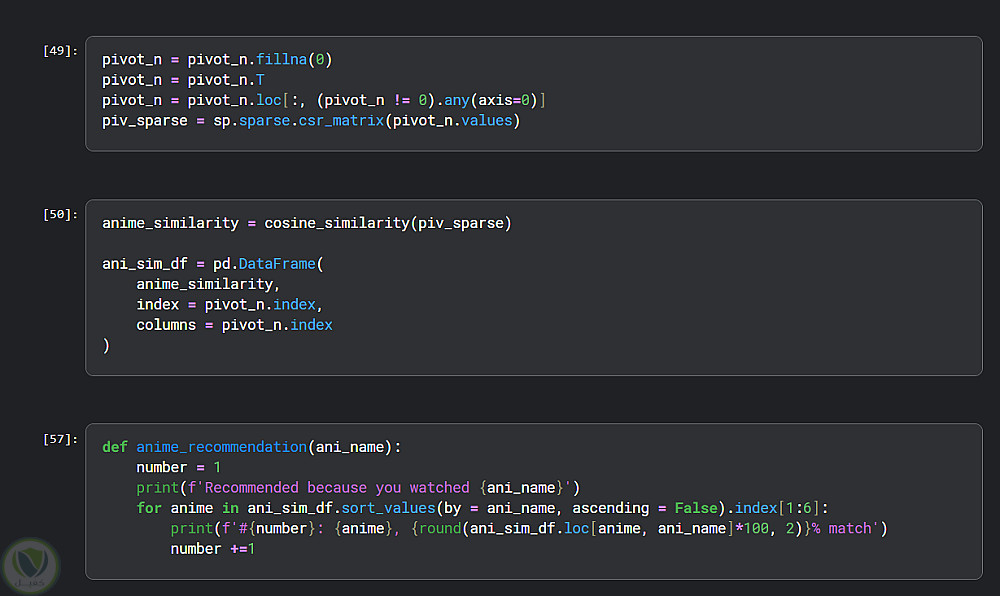Click the anime_recommendation function name
Screen dimensions: 1000x596
click(x=221, y=447)
